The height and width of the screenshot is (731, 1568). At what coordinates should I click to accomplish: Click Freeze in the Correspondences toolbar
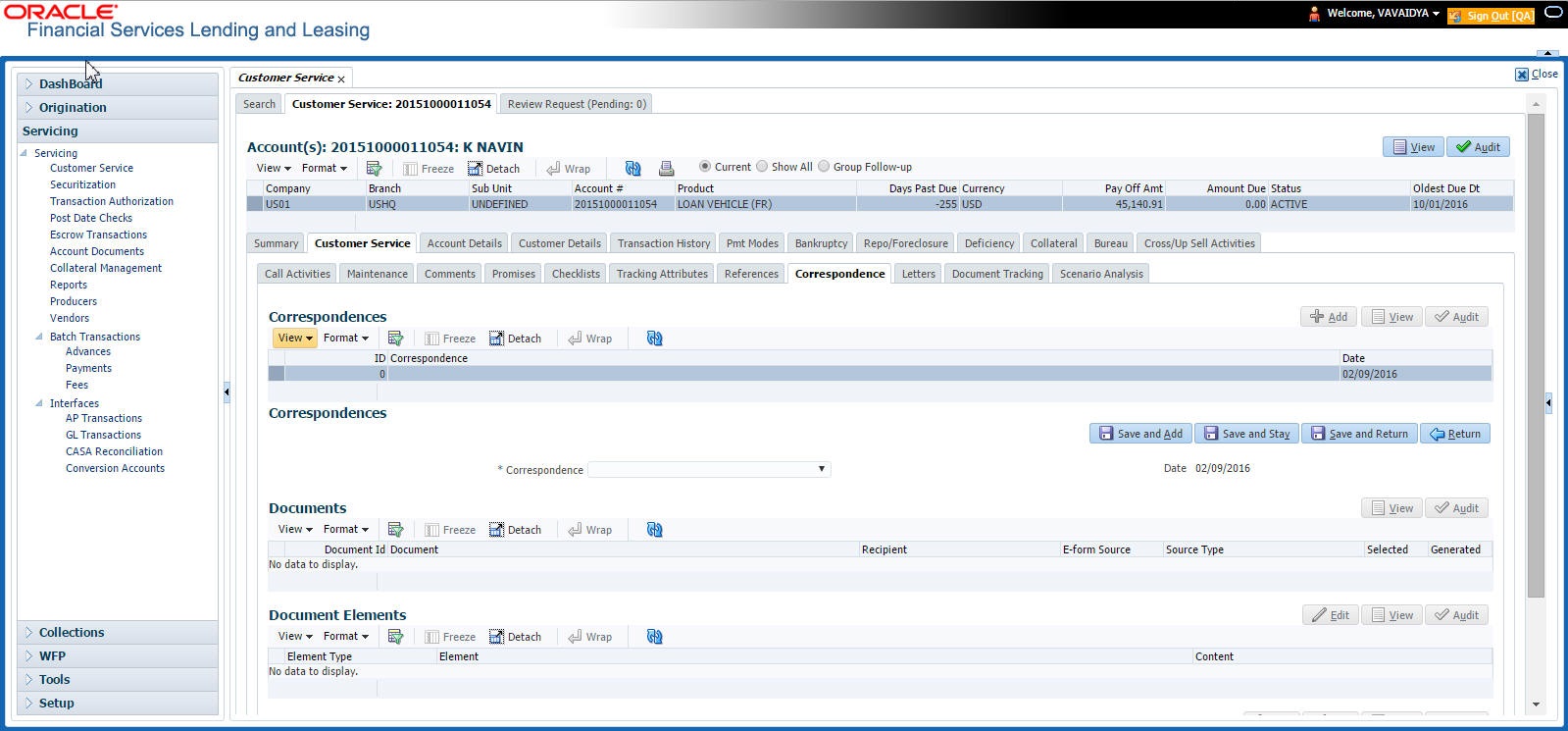click(450, 339)
